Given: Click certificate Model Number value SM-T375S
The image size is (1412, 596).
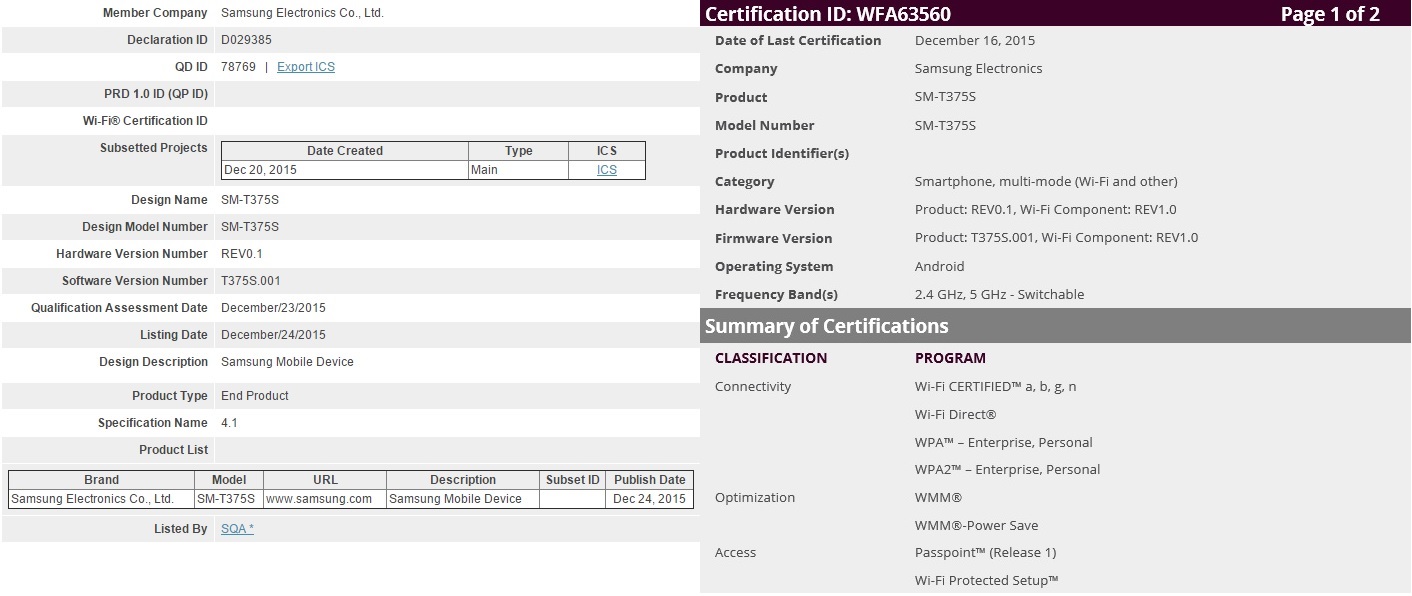Looking at the screenshot, I should [945, 125].
